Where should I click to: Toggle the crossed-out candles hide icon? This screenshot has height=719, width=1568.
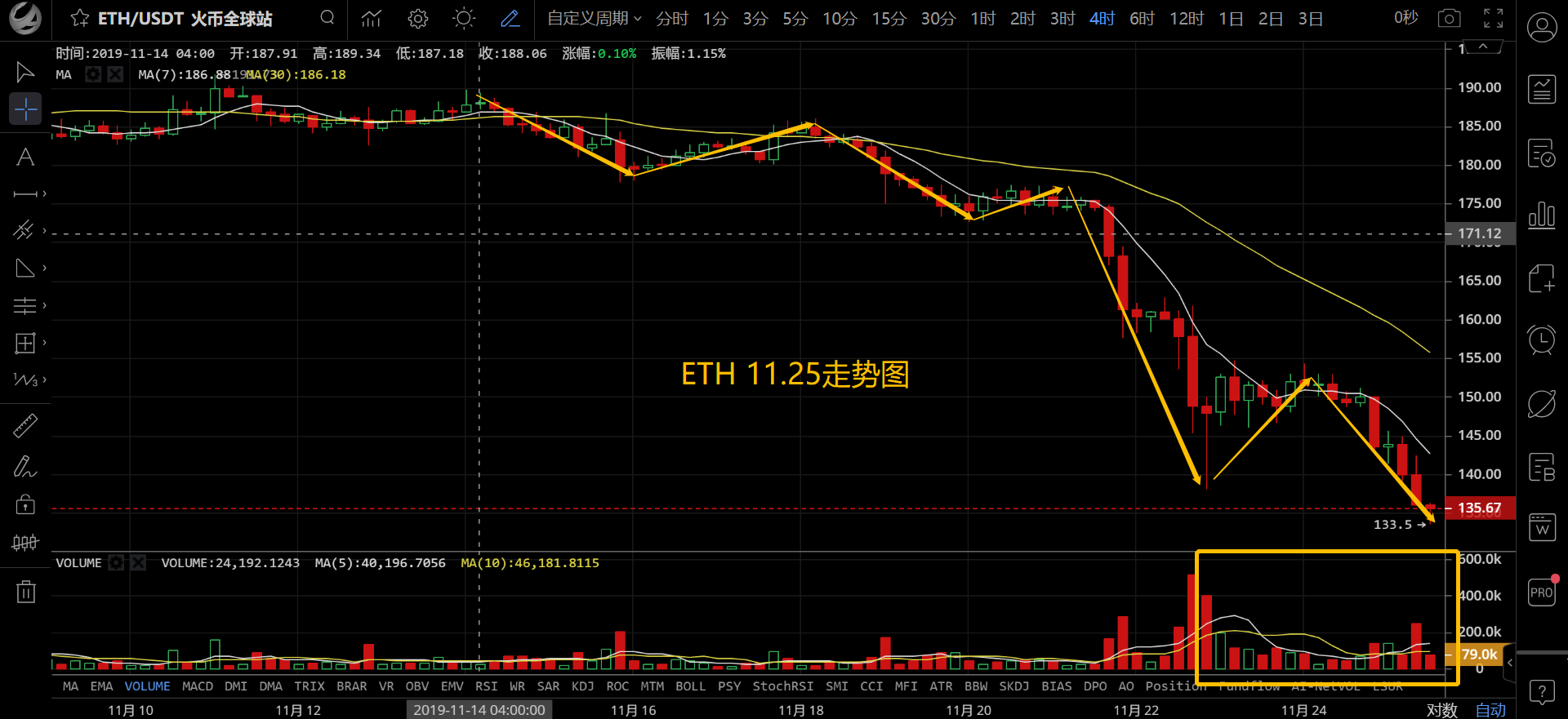(x=25, y=542)
